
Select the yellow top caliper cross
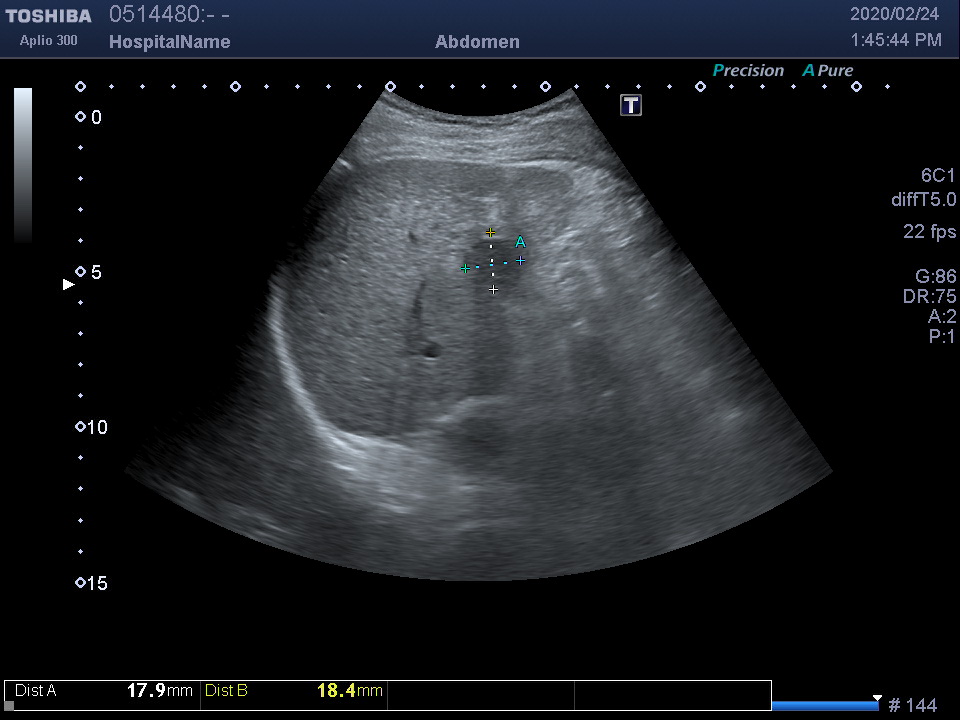(490, 232)
